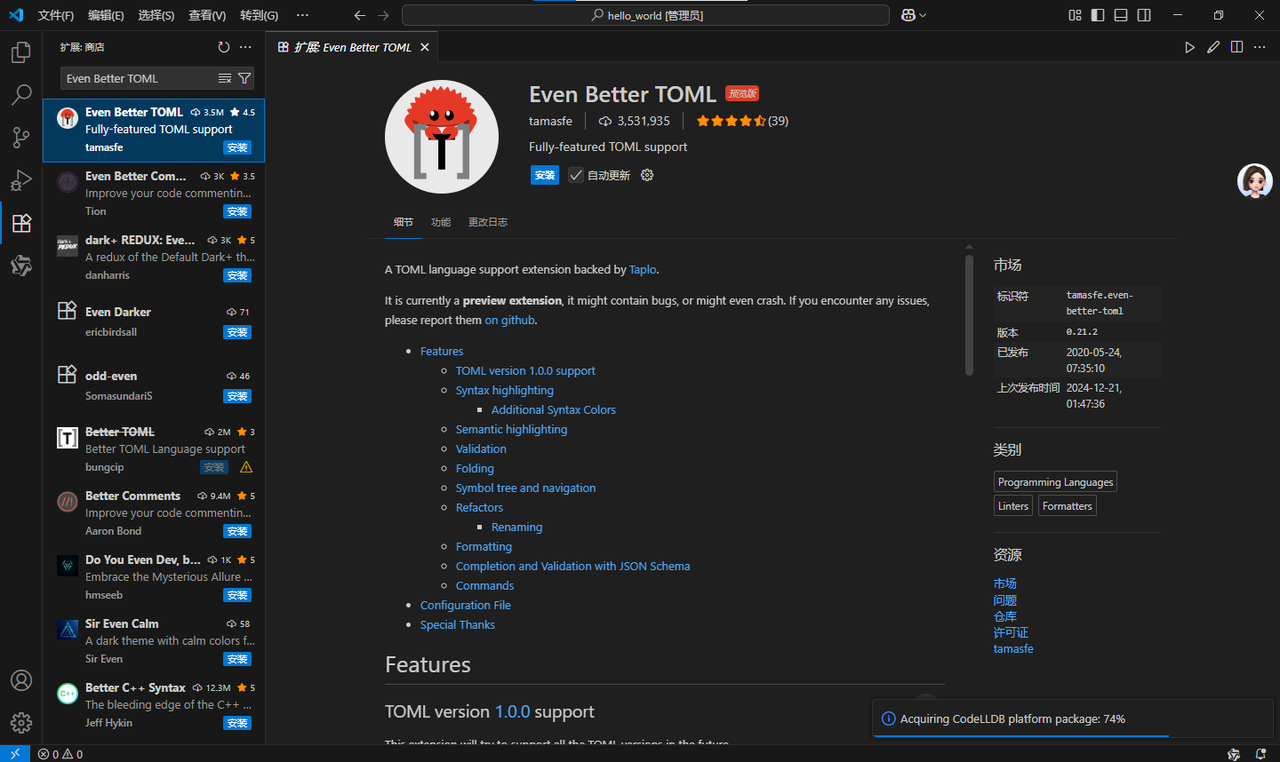Viewport: 1280px width, 762px height.
Task: Open the notifications bell in status bar
Action: [1262, 754]
